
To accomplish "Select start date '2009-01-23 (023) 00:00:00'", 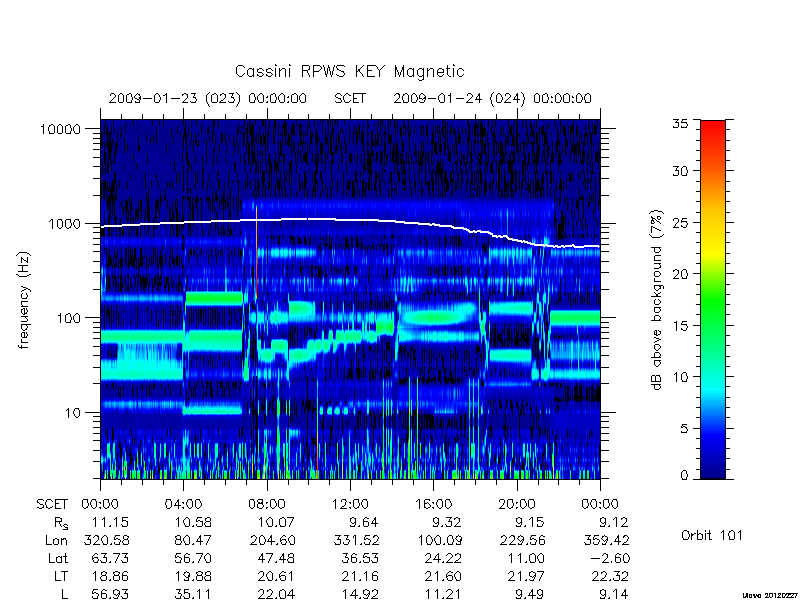I will (207, 98).
